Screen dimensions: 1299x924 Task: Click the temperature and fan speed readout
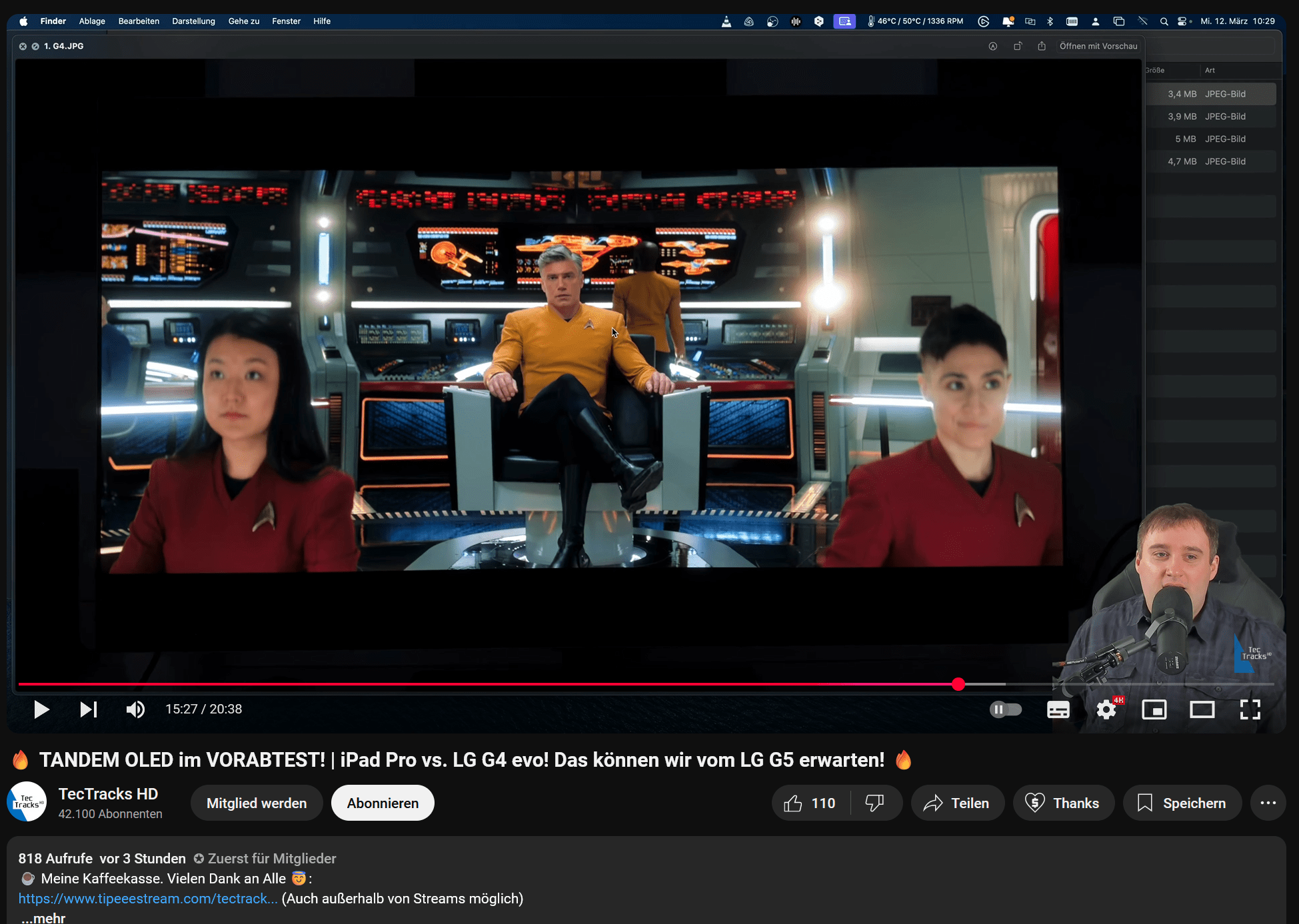tap(915, 21)
